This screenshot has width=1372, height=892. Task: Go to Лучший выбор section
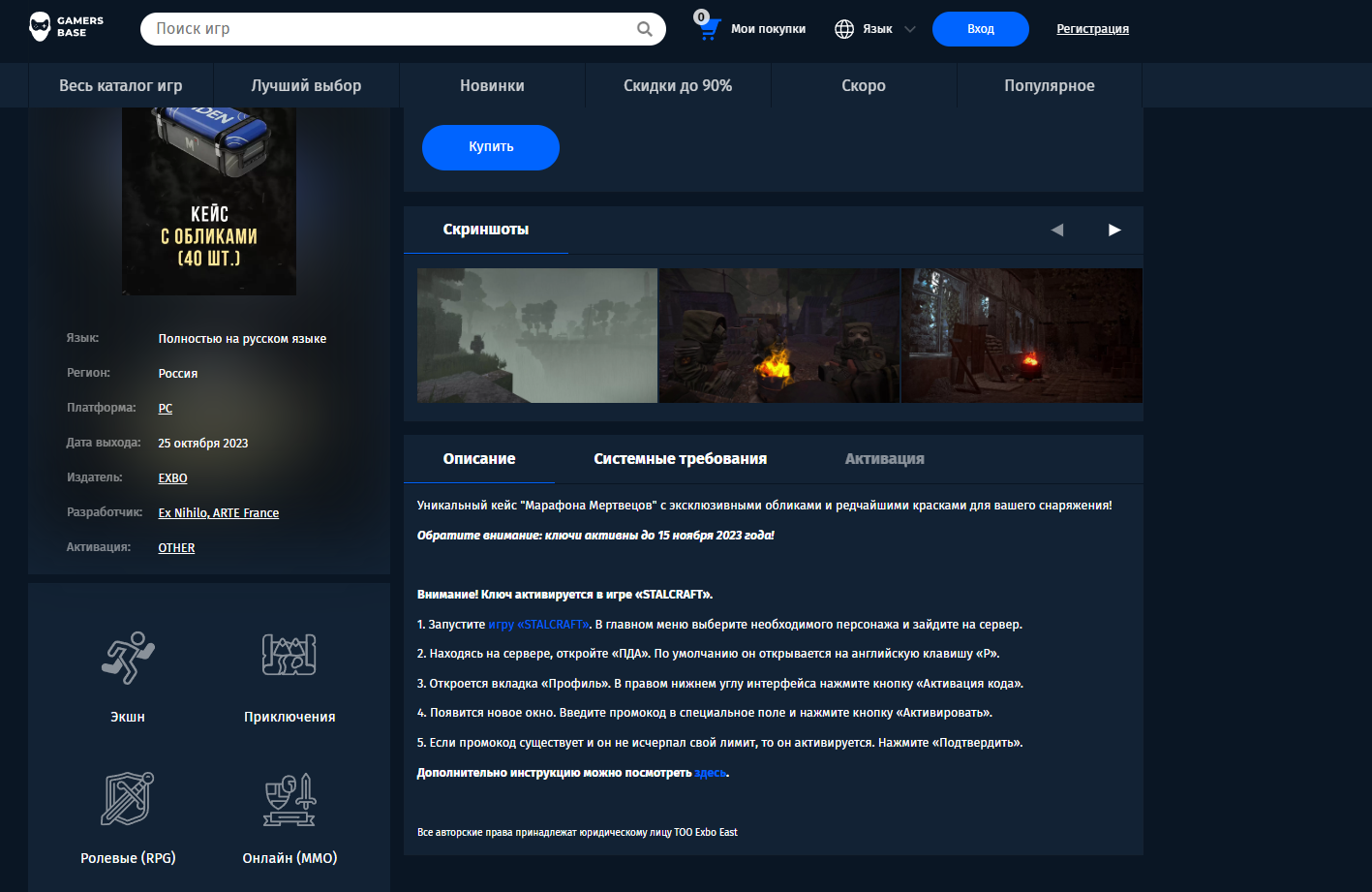(306, 85)
